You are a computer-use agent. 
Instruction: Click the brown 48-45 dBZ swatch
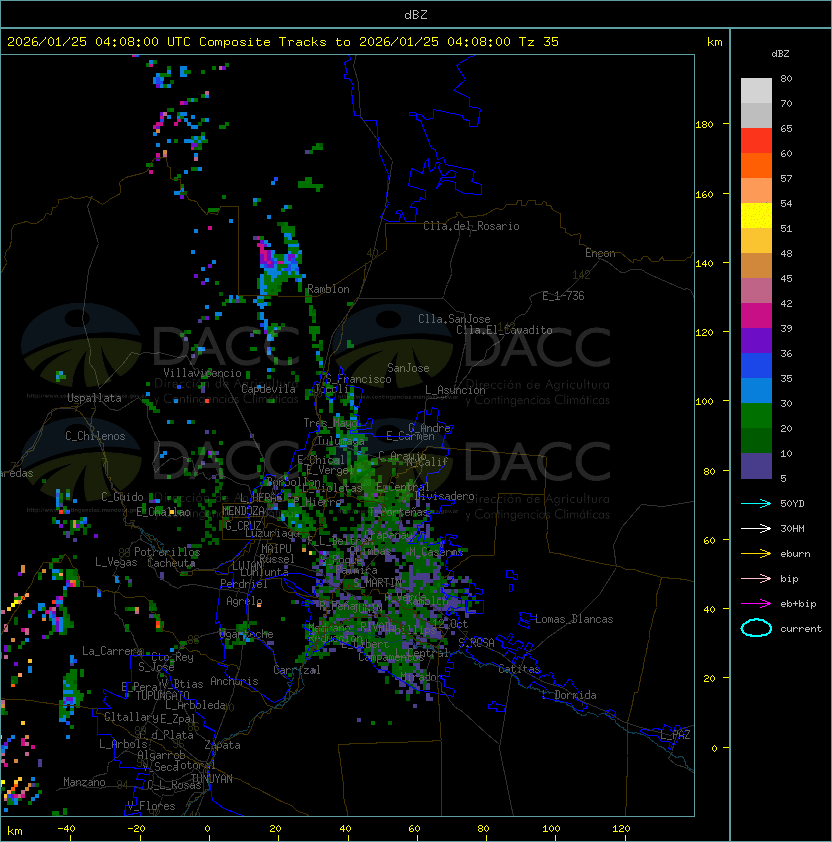[756, 266]
